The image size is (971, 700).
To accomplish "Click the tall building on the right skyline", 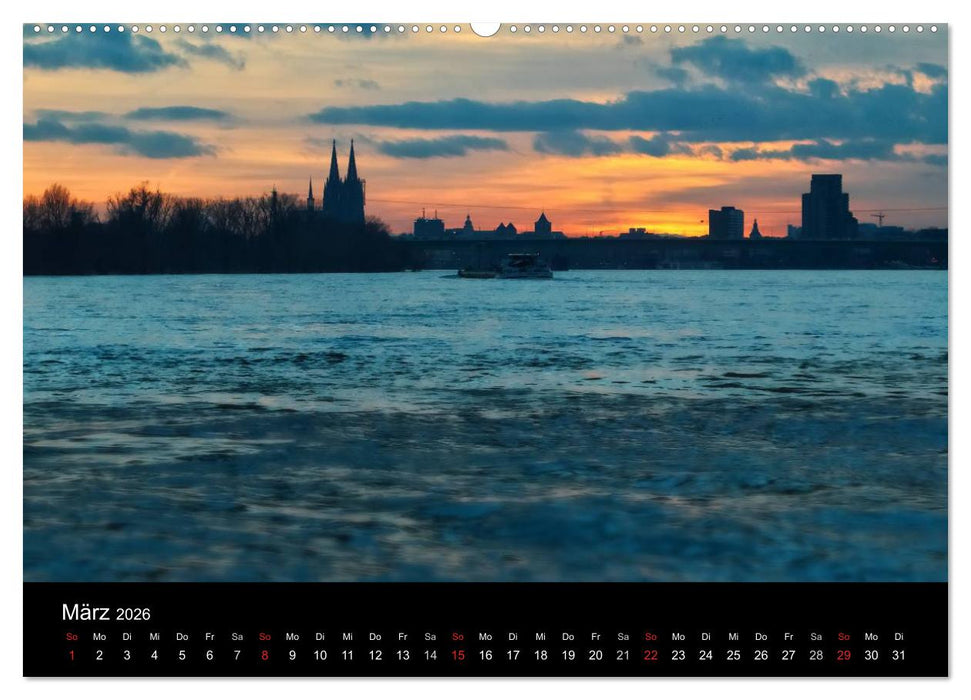I will point(825,205).
